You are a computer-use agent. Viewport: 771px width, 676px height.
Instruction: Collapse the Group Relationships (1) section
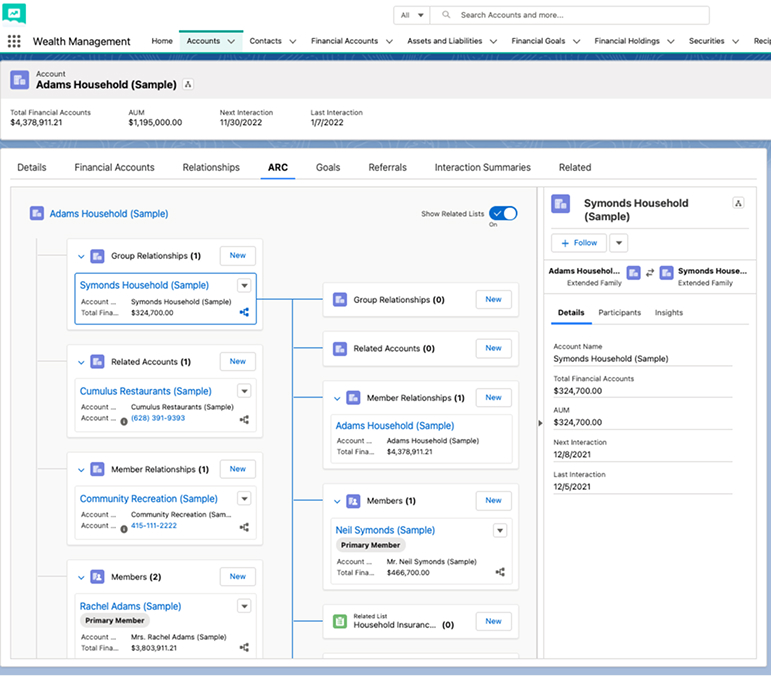[81, 256]
